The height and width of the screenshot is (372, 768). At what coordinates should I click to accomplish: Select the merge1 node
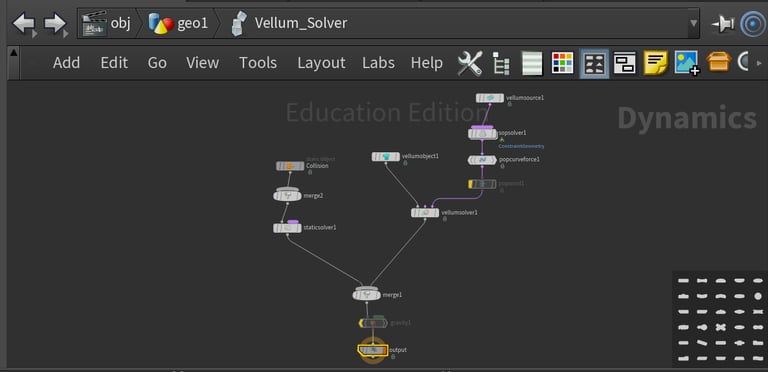point(367,295)
